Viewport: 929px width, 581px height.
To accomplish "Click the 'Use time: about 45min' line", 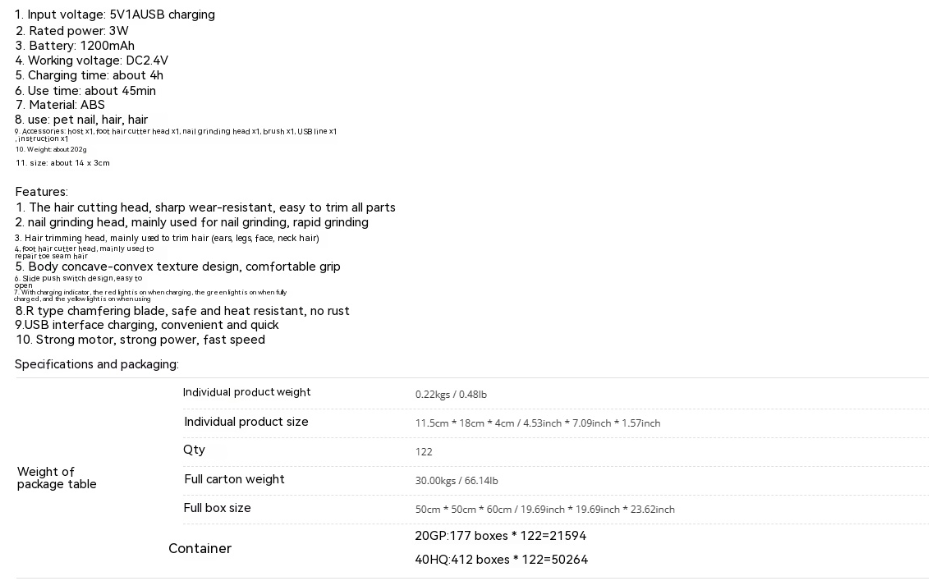I will click(85, 91).
